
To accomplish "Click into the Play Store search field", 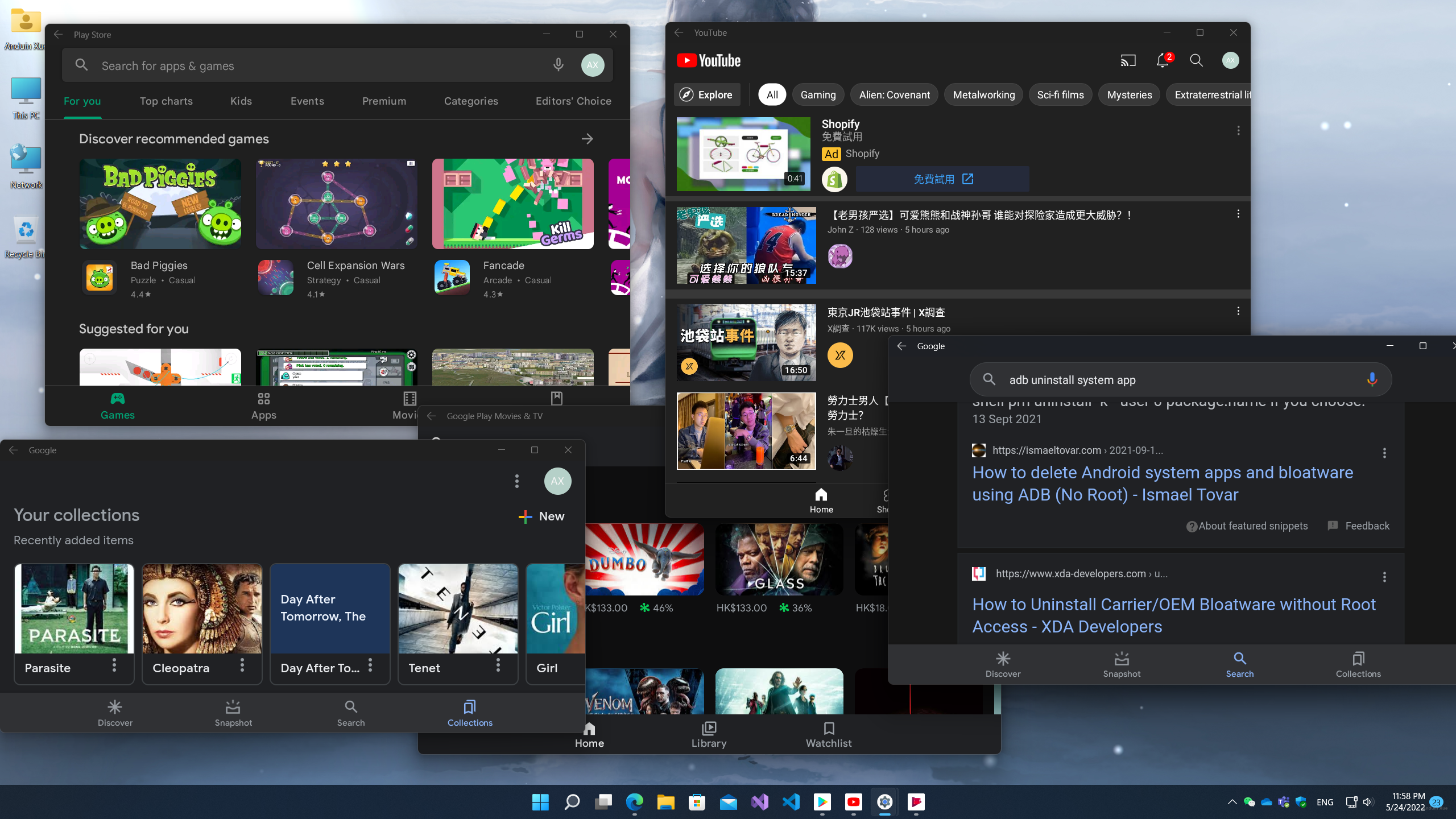I will [x=337, y=65].
